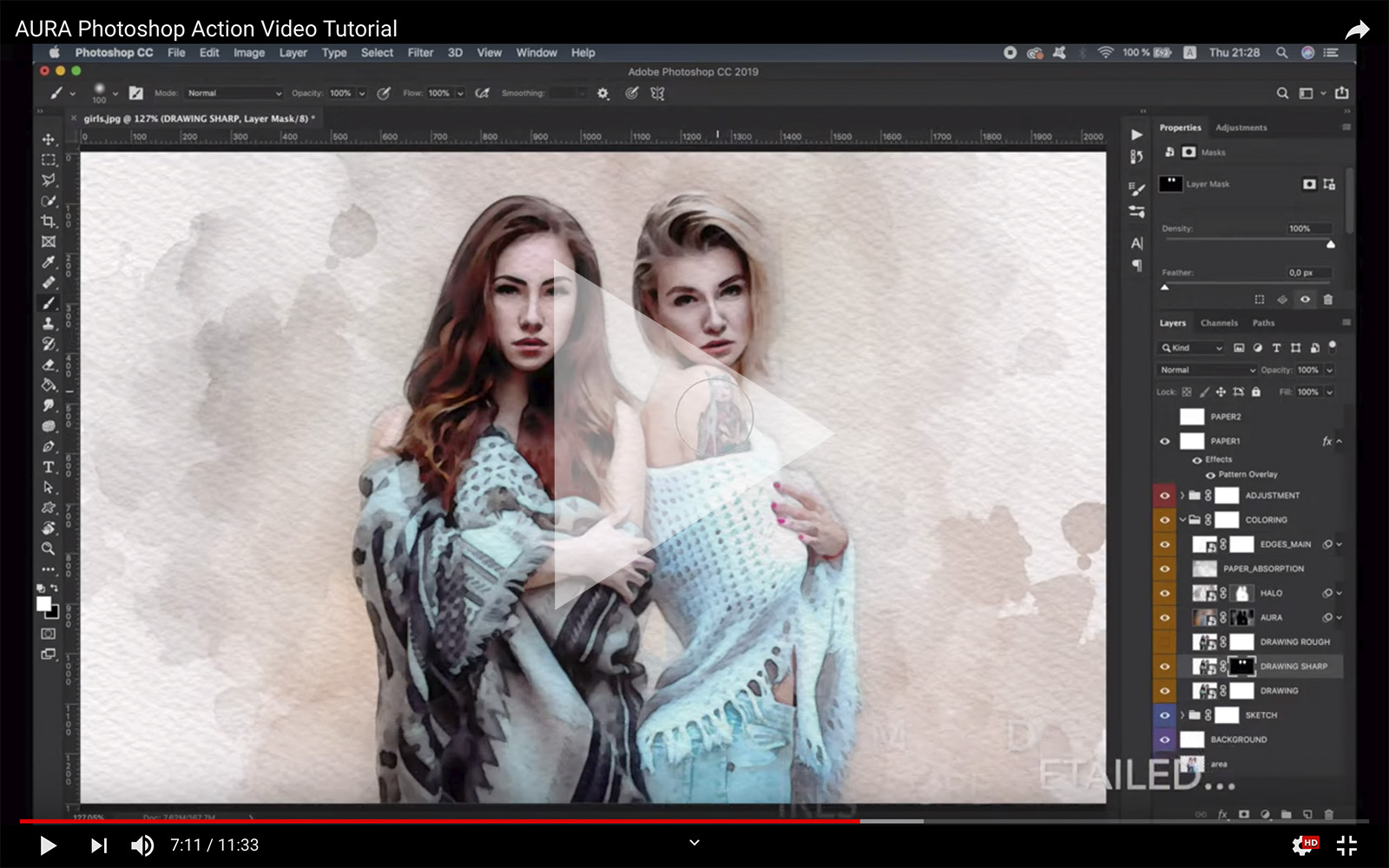This screenshot has width=1389, height=868.
Task: Select the Rectangular Marquee tool
Action: pos(49,160)
